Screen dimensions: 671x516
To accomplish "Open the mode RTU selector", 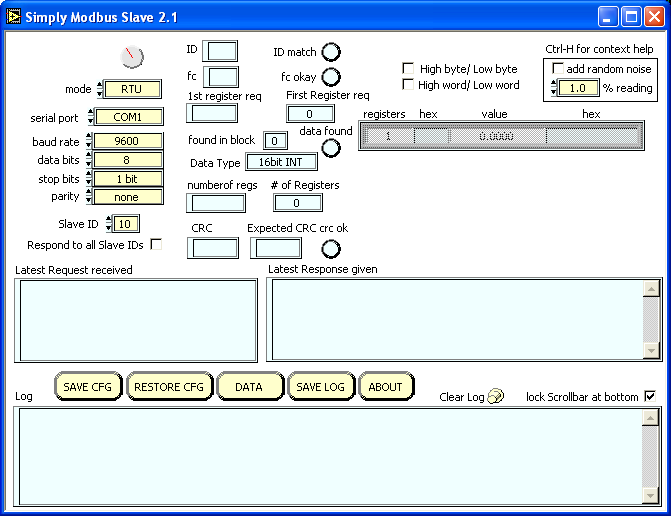I will point(132,89).
